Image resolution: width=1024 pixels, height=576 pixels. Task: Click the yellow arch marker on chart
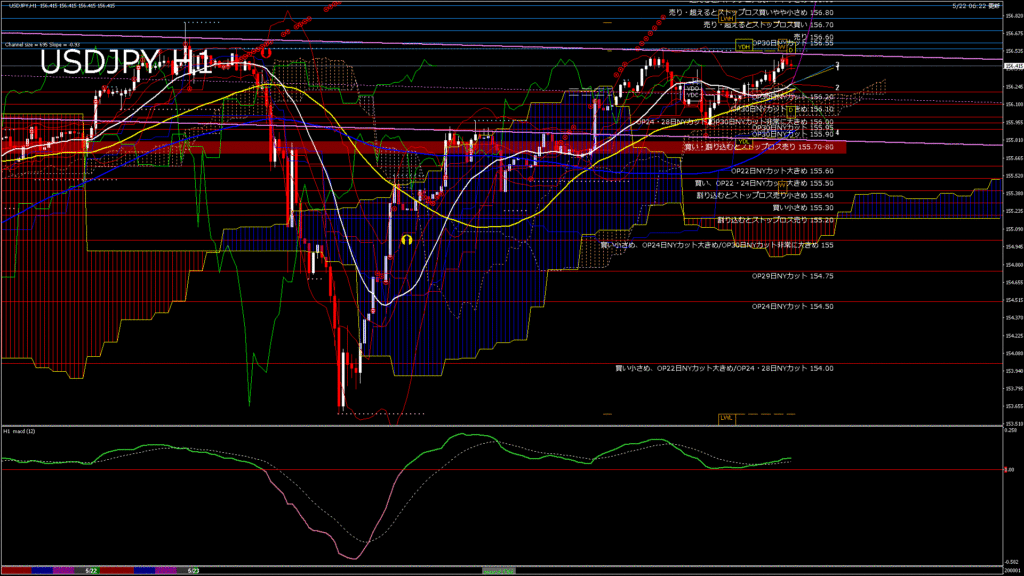point(407,240)
